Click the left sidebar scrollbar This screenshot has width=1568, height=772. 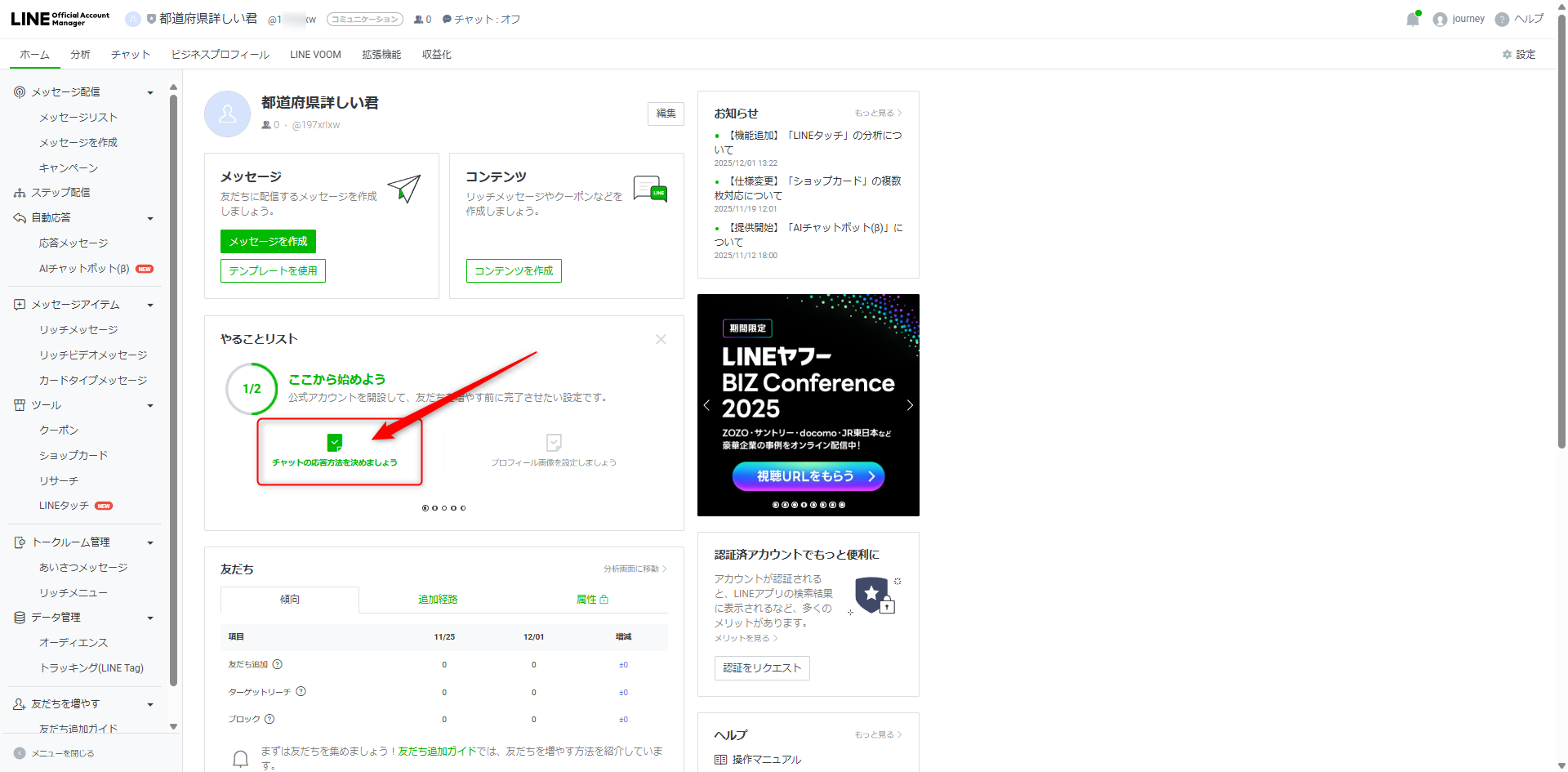point(173,390)
